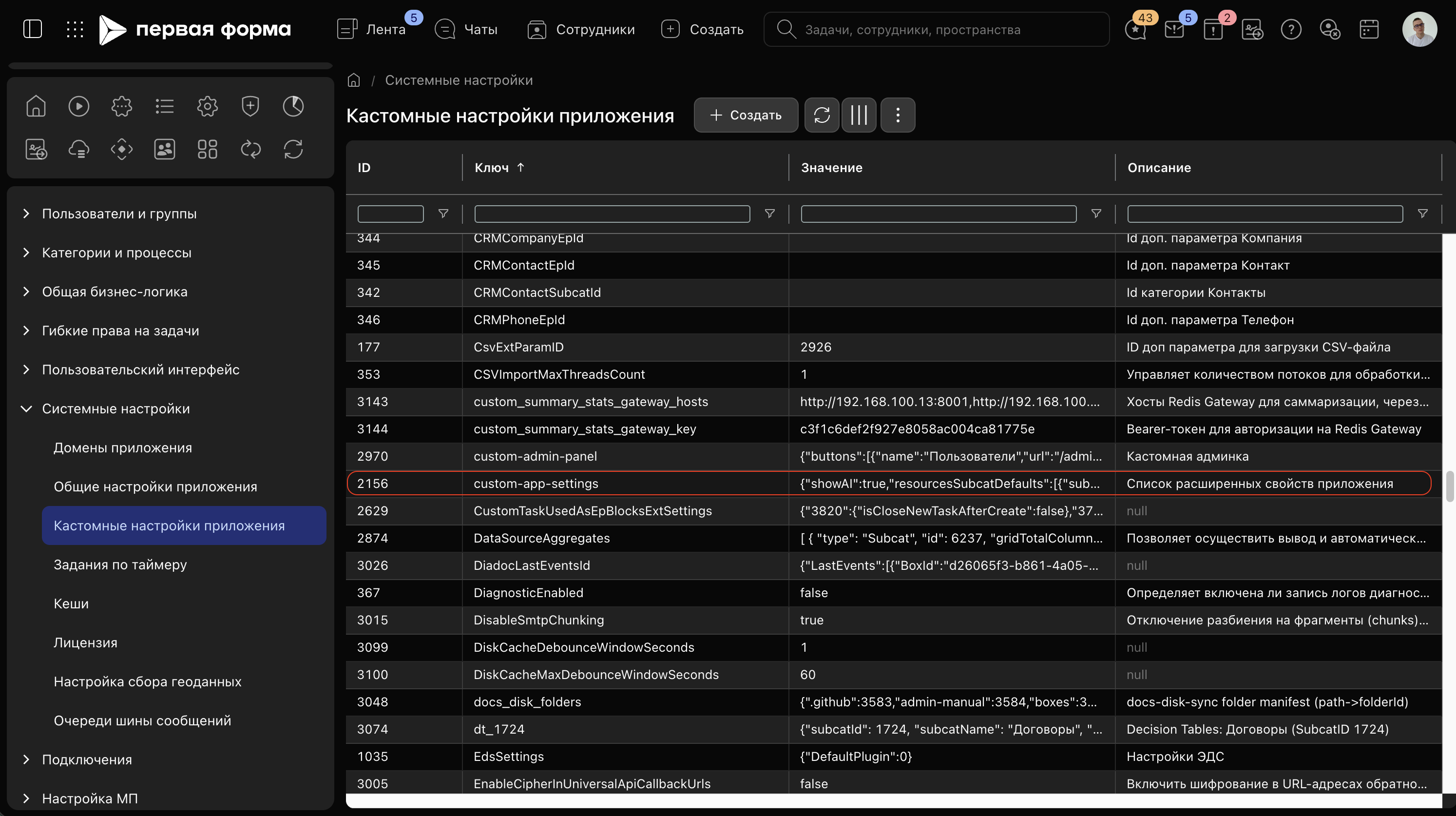Click the Системные настройки breadcrumb link
This screenshot has width=1456, height=816.
(459, 80)
